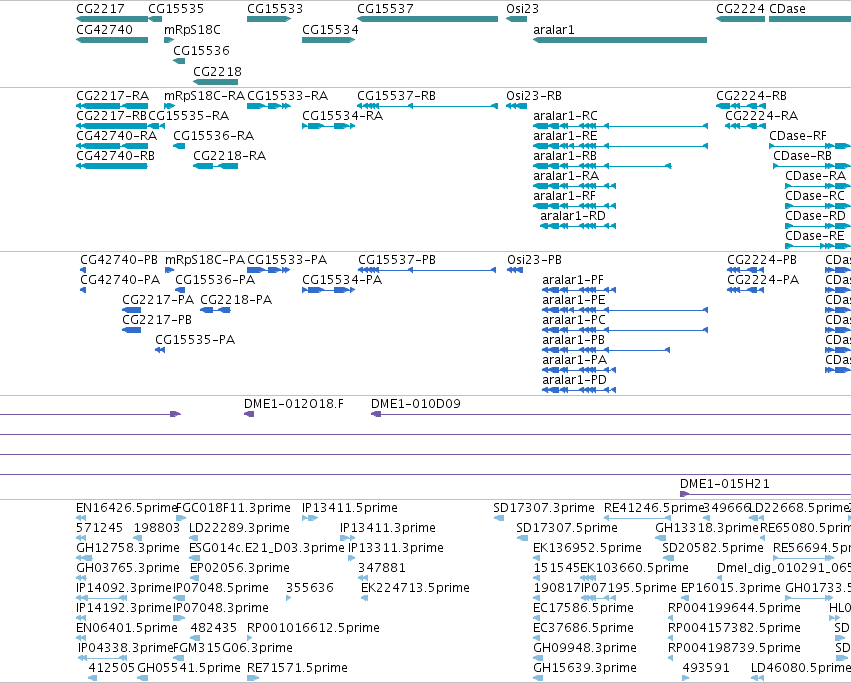Select the CG15534-PA protein glyph
Image resolution: width=851 pixels, height=683 pixels.
pos(328,290)
